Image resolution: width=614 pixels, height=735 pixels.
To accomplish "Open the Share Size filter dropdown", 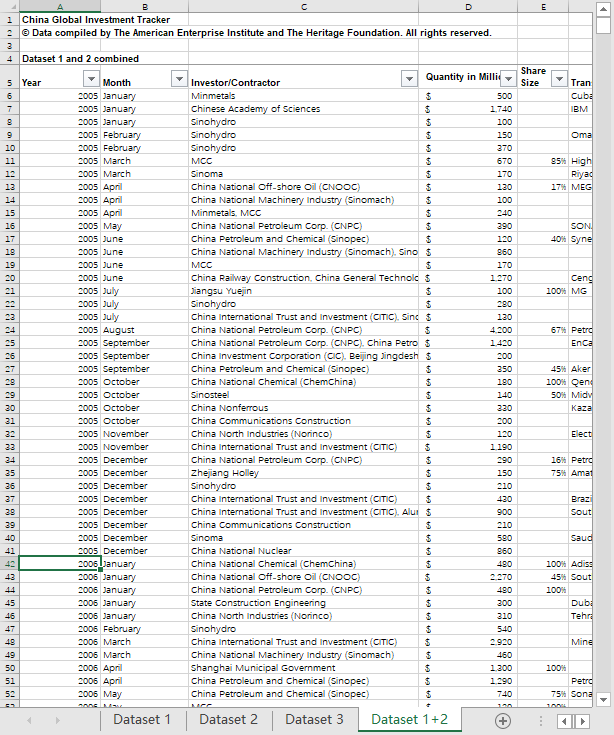I will (x=559, y=79).
